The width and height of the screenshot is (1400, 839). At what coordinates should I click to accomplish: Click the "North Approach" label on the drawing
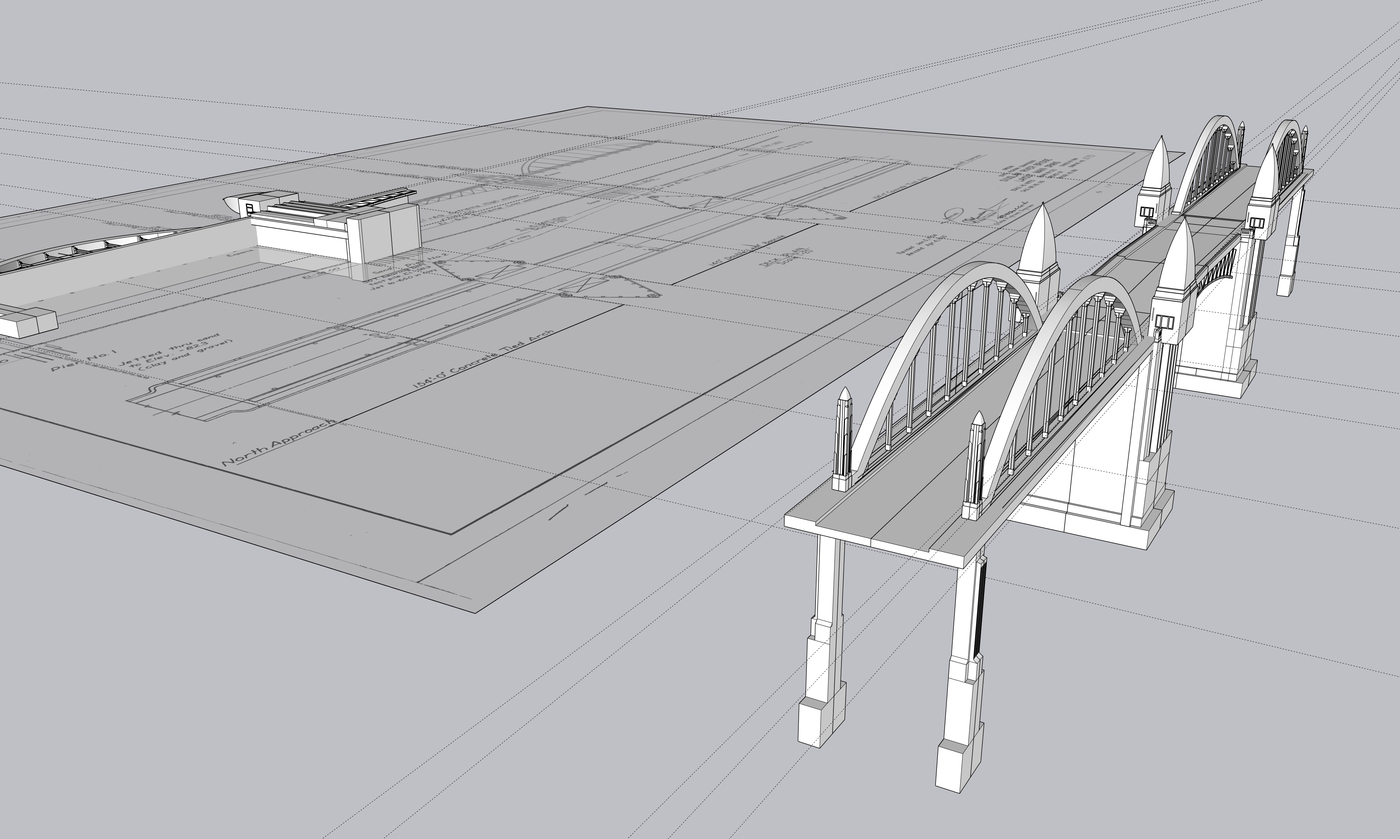(x=278, y=445)
